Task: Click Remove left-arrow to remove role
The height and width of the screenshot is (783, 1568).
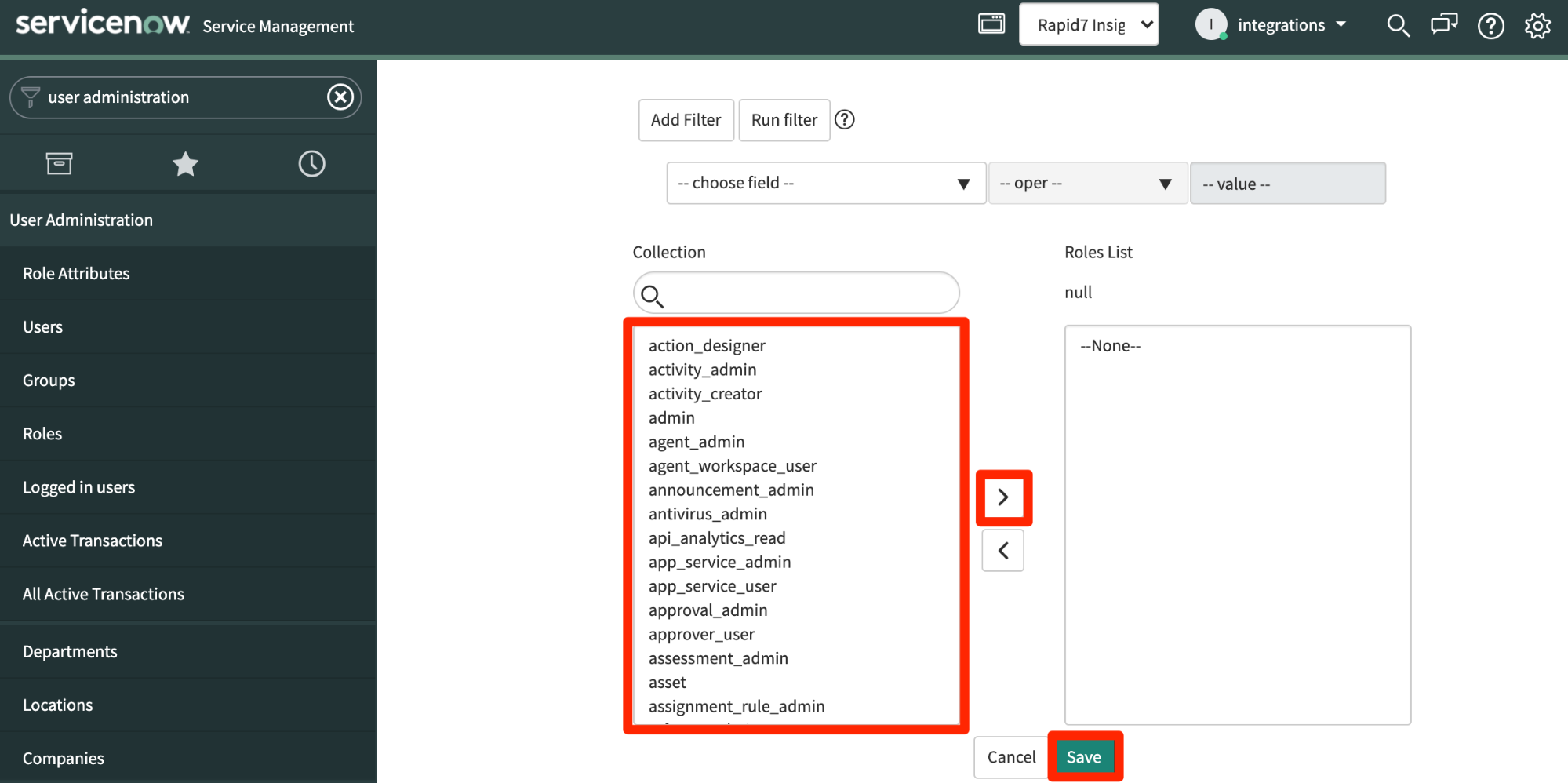Action: coord(1002,550)
